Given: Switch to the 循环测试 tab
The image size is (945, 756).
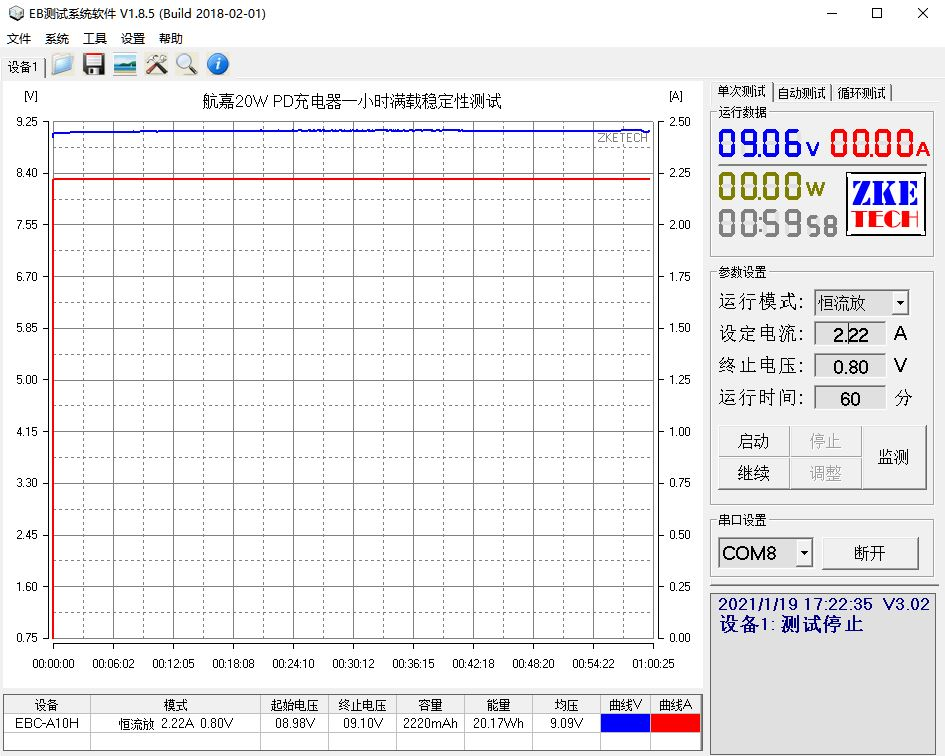Looking at the screenshot, I should [861, 93].
